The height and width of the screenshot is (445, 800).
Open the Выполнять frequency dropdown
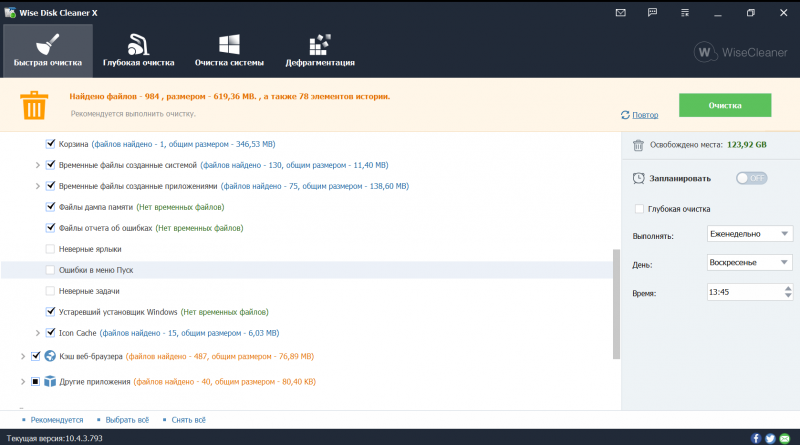tap(749, 234)
